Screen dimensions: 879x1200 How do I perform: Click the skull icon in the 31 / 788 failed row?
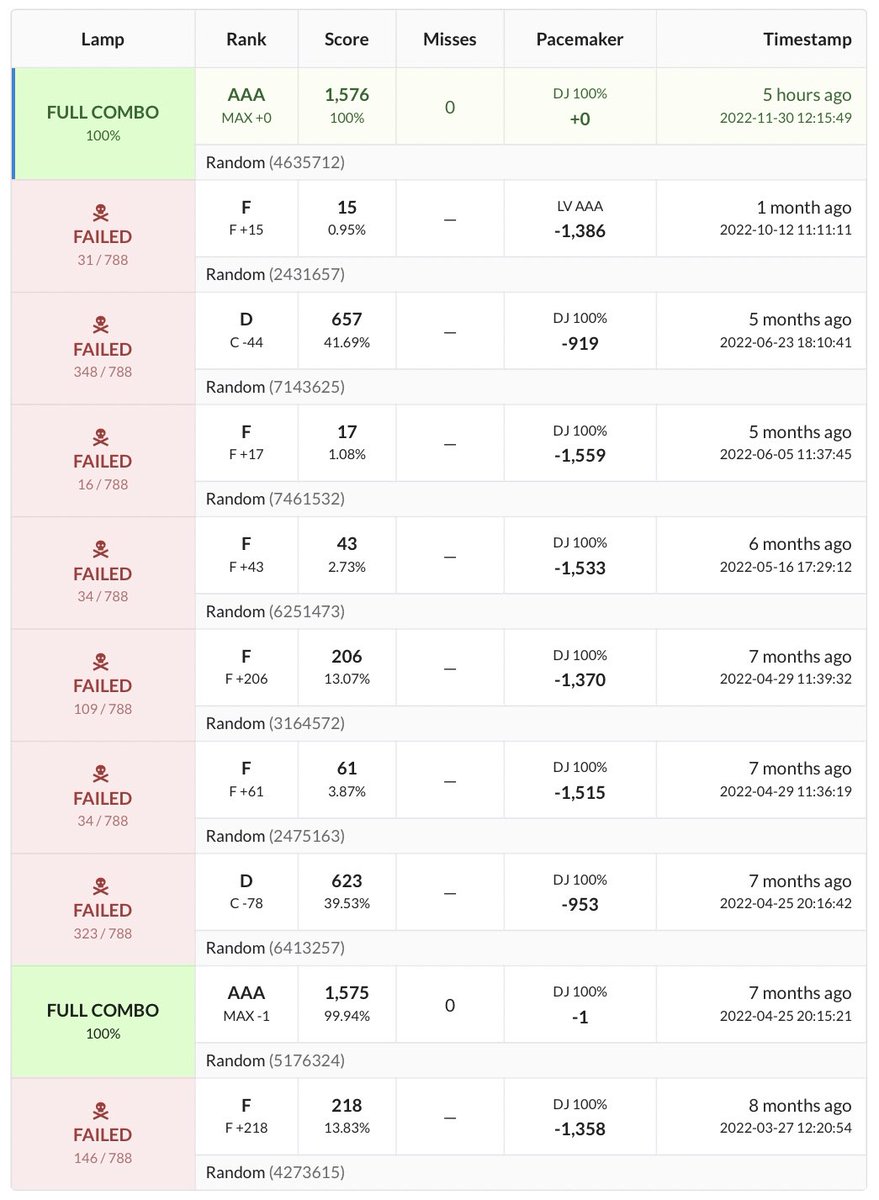click(103, 212)
